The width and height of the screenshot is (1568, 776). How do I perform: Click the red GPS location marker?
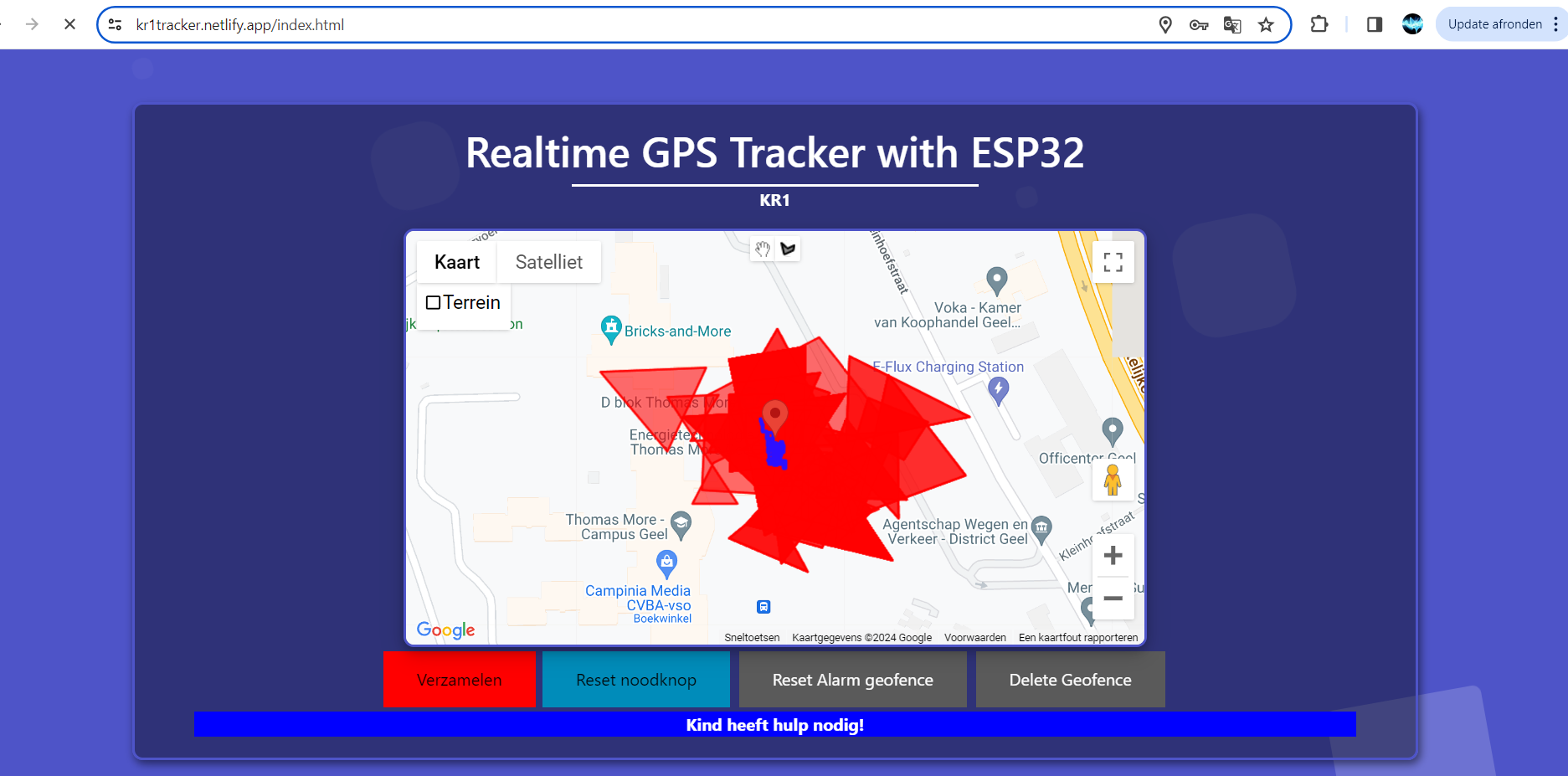775,414
